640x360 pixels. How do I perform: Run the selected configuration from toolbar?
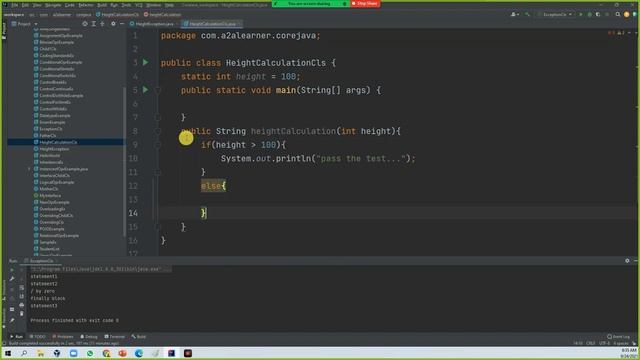(x=581, y=14)
